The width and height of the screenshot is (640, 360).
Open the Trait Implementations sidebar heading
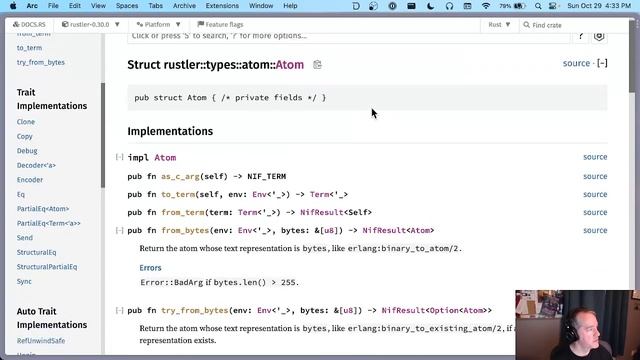52,99
